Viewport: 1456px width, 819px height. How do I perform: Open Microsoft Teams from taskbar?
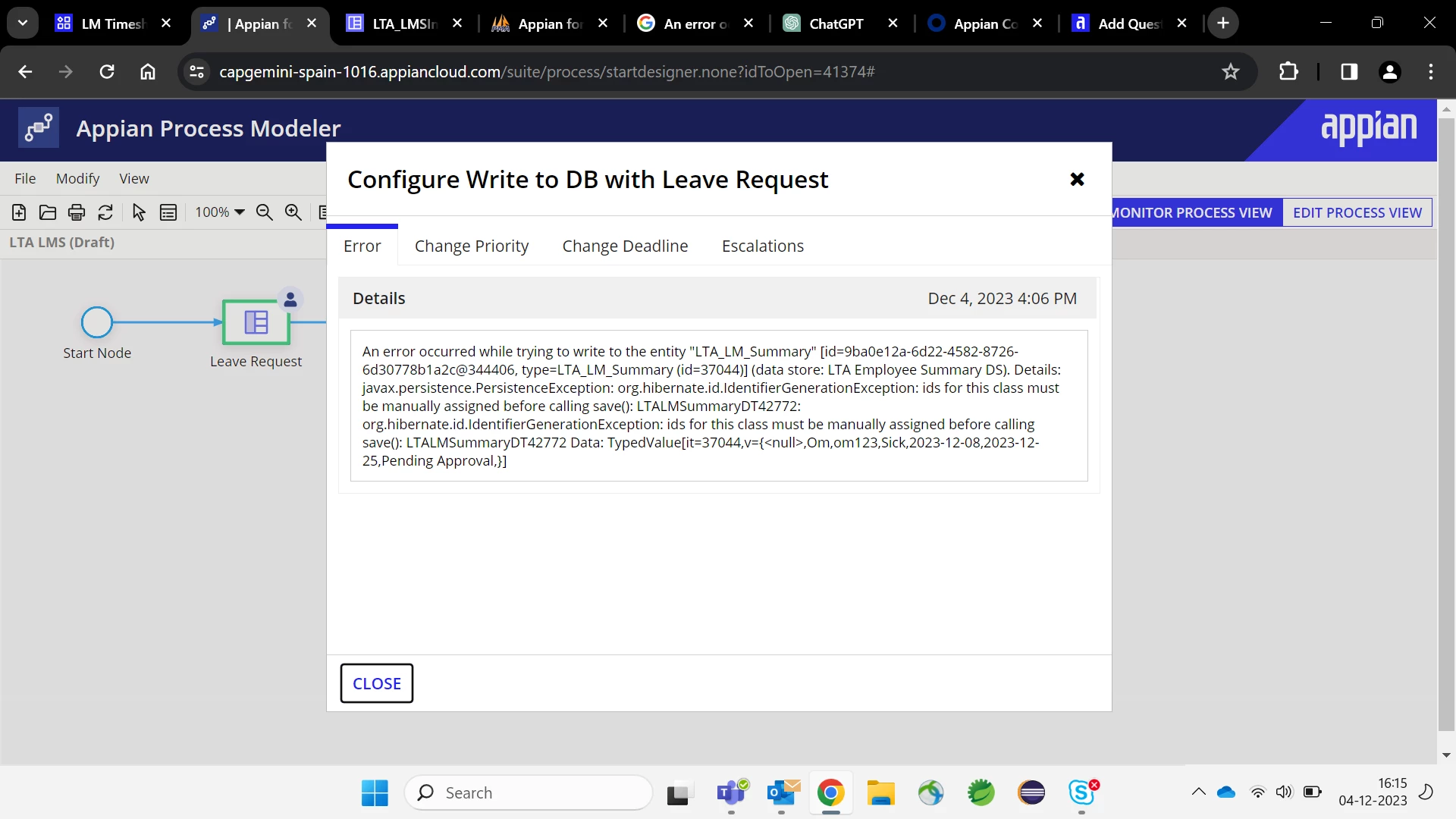(731, 793)
